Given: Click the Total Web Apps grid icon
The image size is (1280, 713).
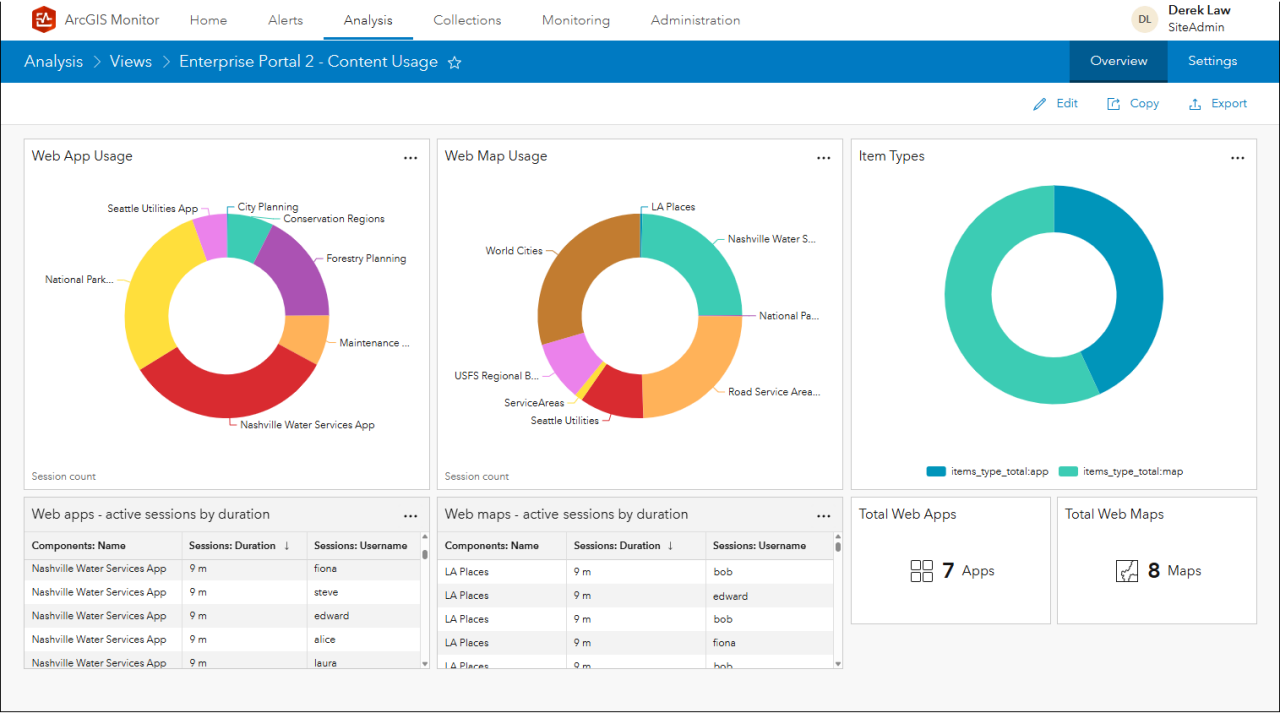Looking at the screenshot, I should click(x=922, y=571).
